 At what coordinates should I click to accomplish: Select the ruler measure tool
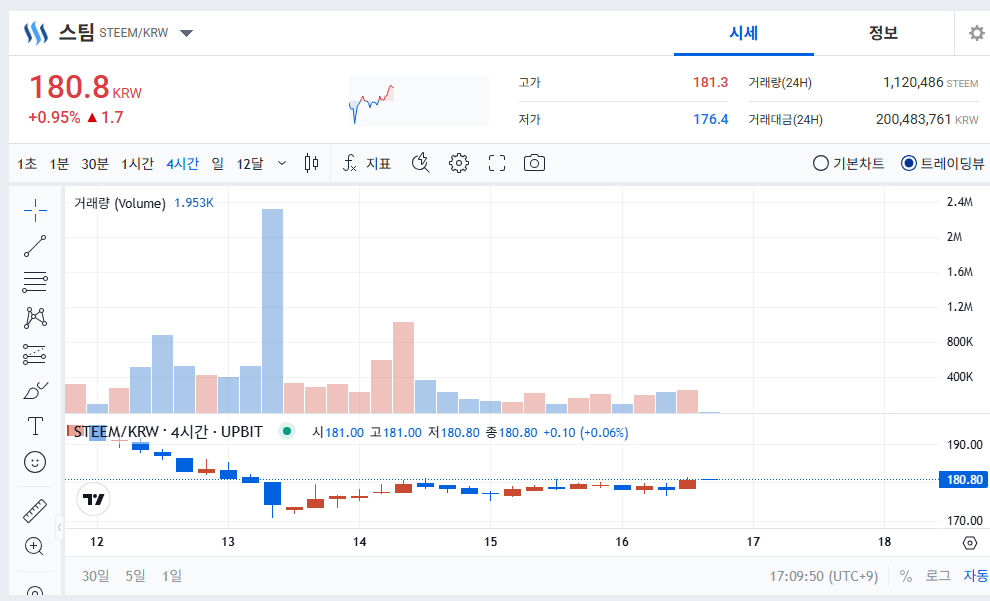(x=35, y=511)
